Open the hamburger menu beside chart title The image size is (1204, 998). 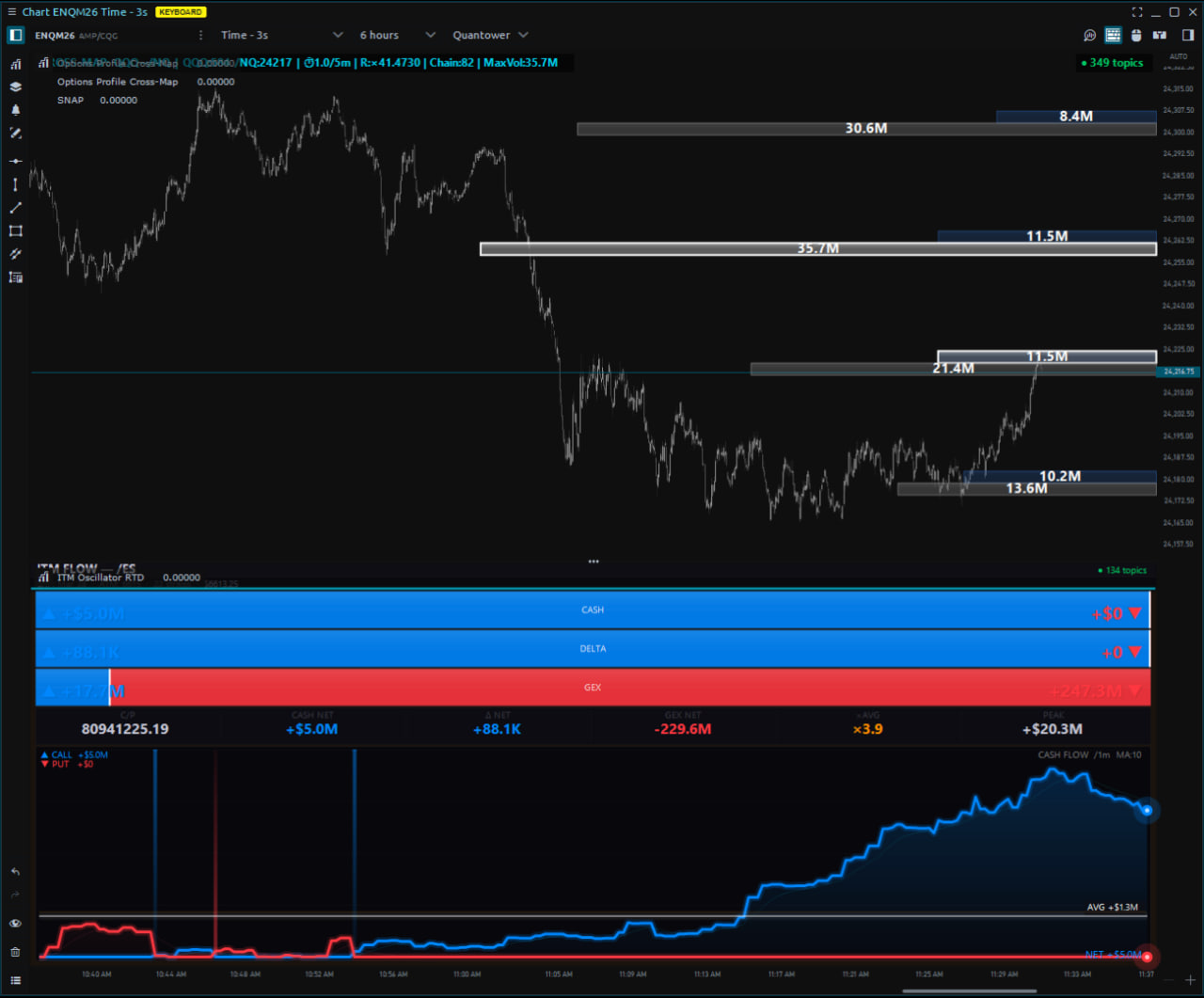tap(11, 12)
